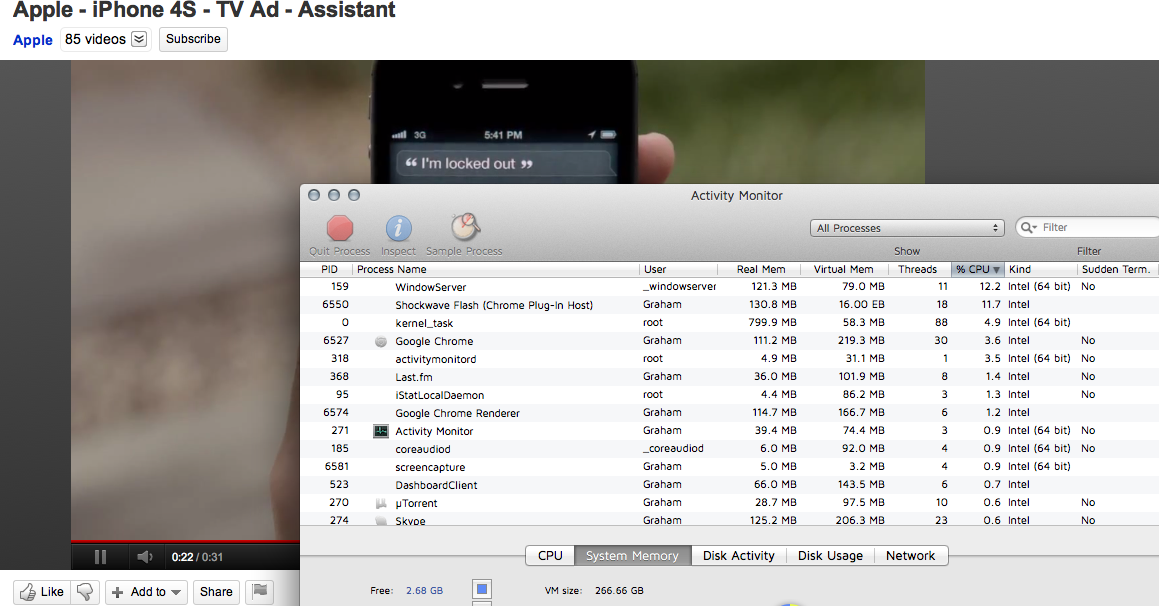Viewport: 1159px width, 606px height.
Task: Select the coreaudiod process row
Action: point(730,449)
